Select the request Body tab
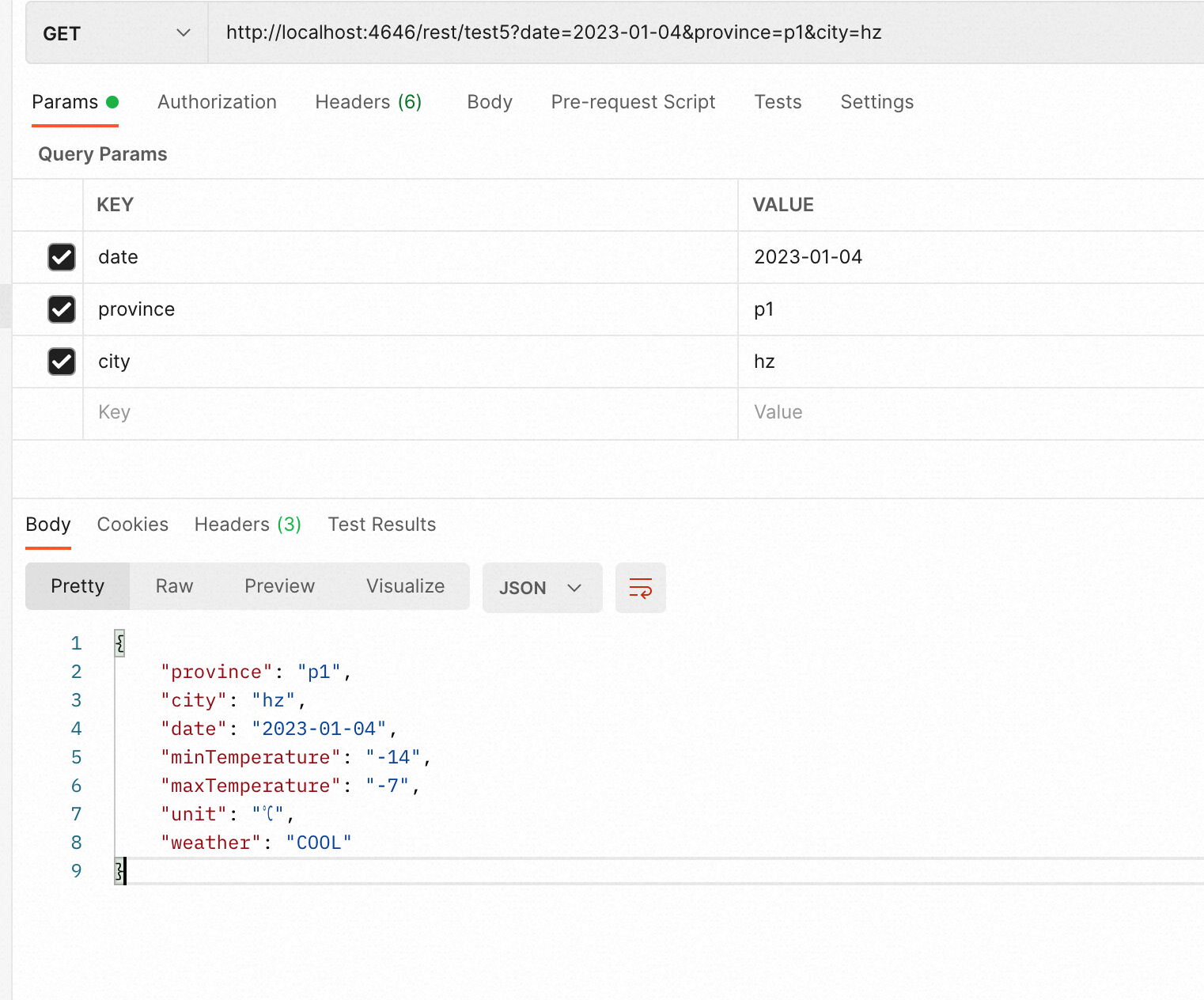 490,102
